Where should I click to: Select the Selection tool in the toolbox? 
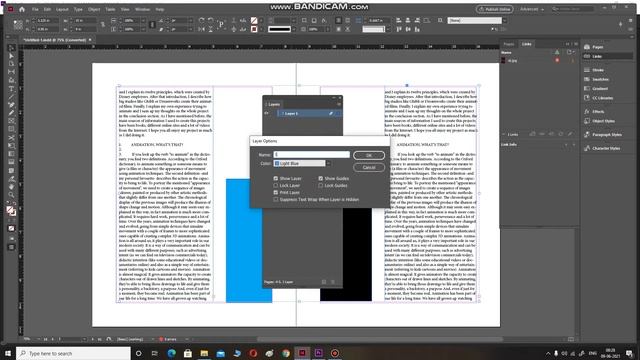coord(11,48)
